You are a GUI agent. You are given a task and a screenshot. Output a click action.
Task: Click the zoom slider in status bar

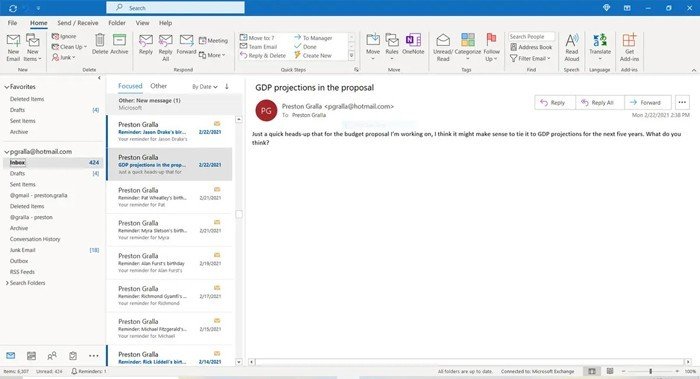(x=650, y=371)
